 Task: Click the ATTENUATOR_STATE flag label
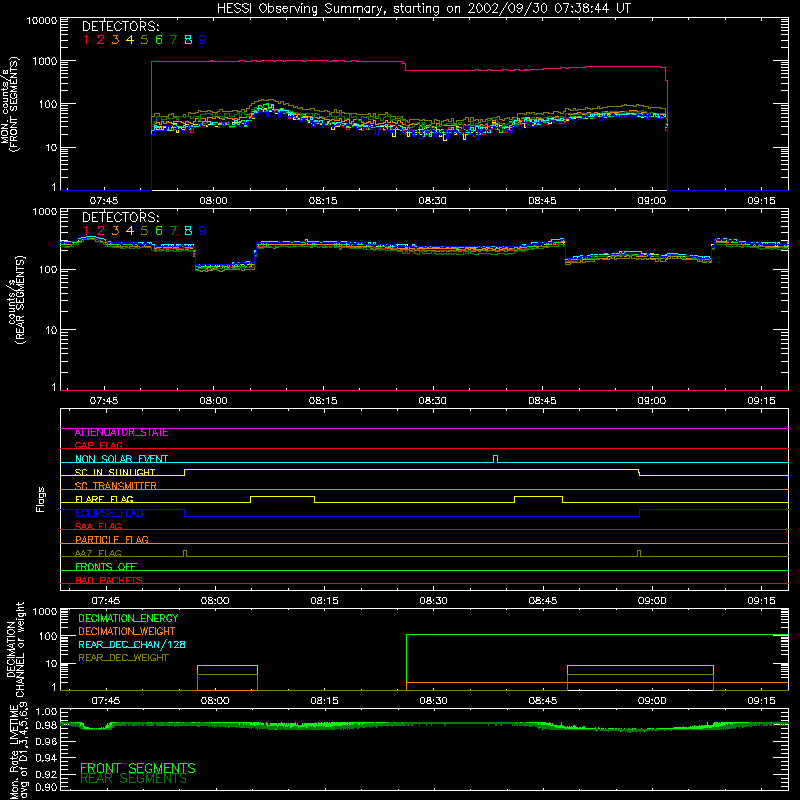point(121,433)
